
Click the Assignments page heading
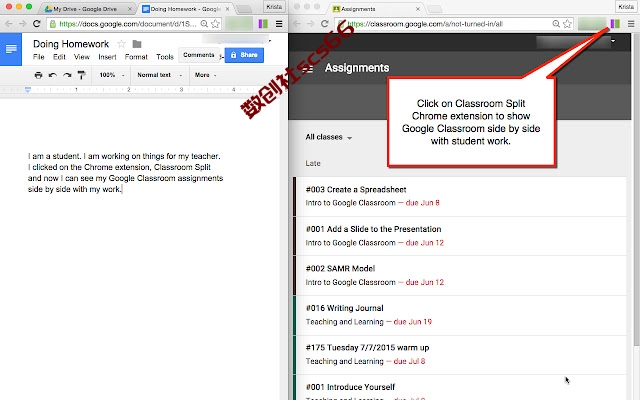[x=357, y=68]
